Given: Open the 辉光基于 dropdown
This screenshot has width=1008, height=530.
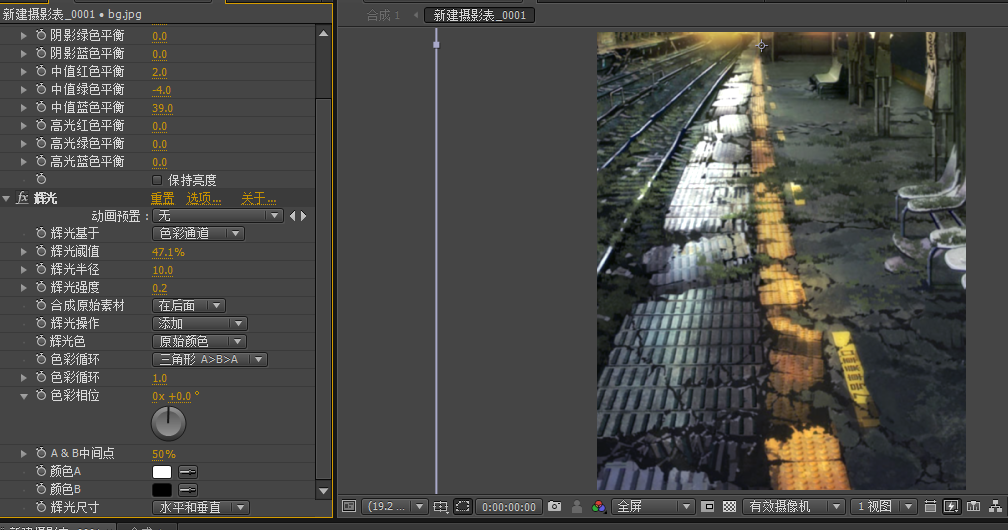Looking at the screenshot, I should 199,234.
